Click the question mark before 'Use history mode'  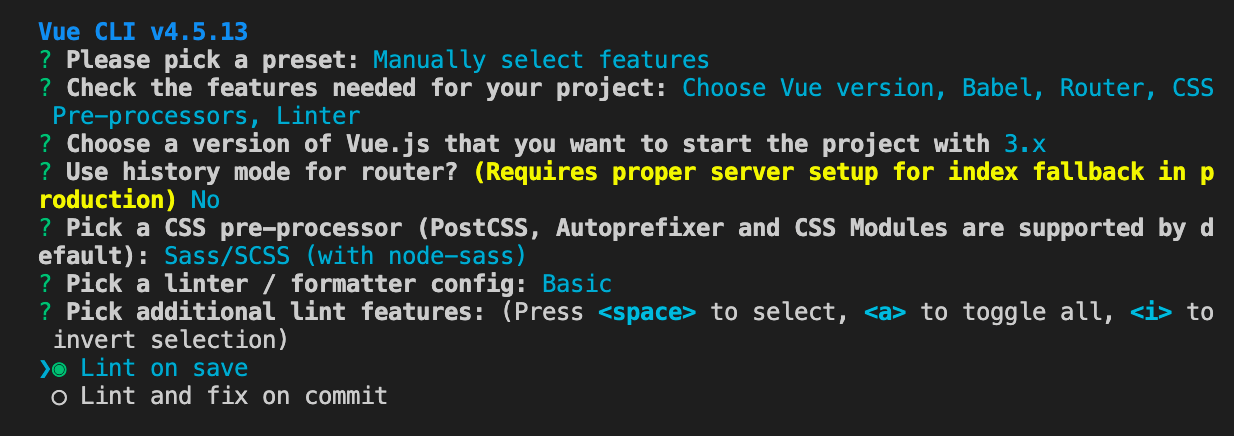click(45, 172)
